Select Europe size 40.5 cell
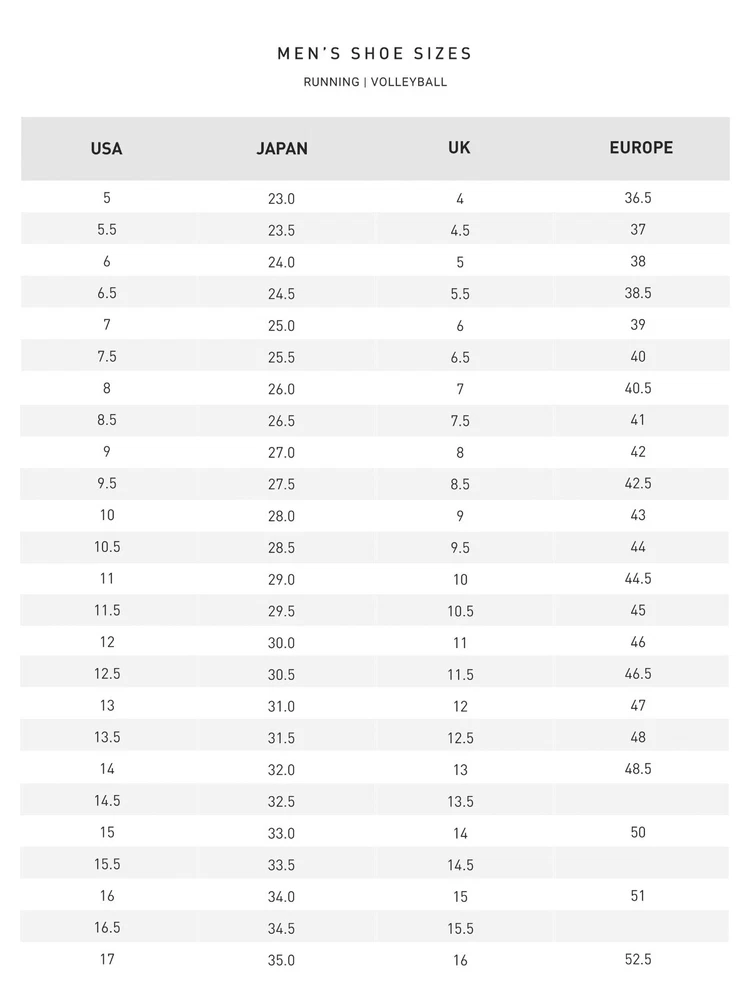750x1000 pixels. tap(638, 388)
